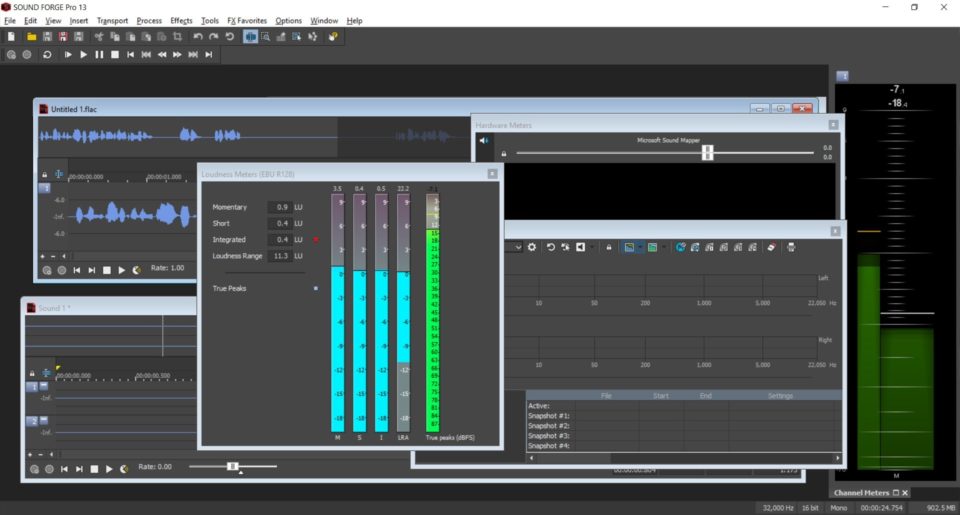Click Play in Sound 1 window transport
This screenshot has height=515, width=960.
(109, 469)
